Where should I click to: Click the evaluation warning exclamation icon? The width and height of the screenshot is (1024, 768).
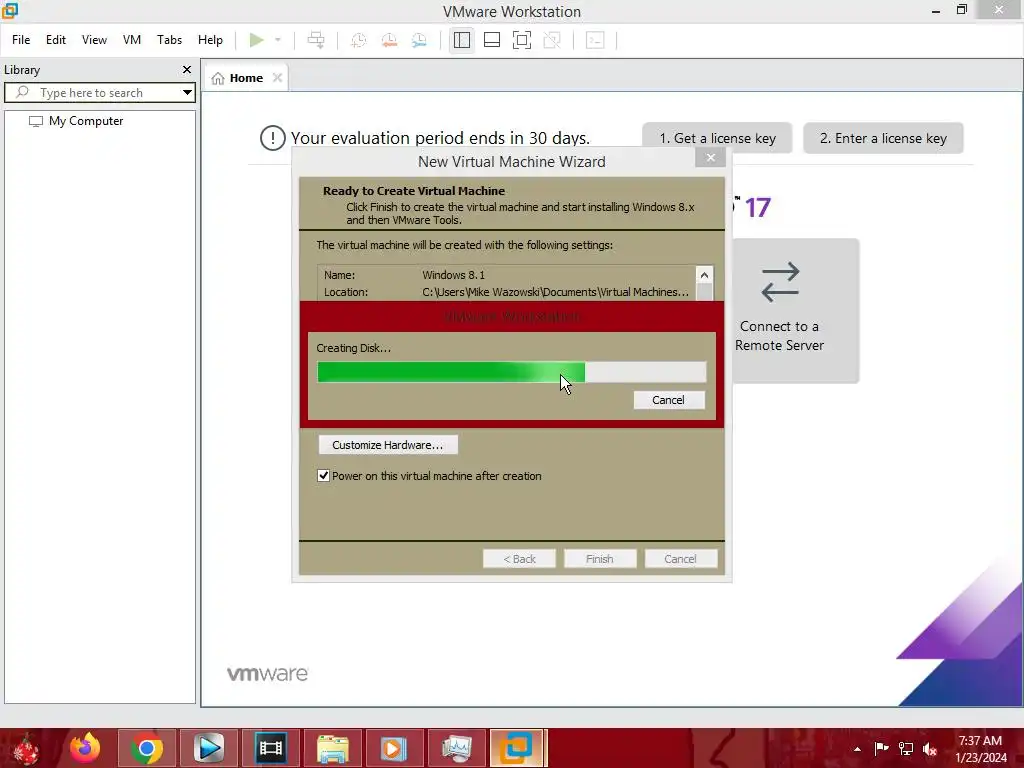click(272, 138)
